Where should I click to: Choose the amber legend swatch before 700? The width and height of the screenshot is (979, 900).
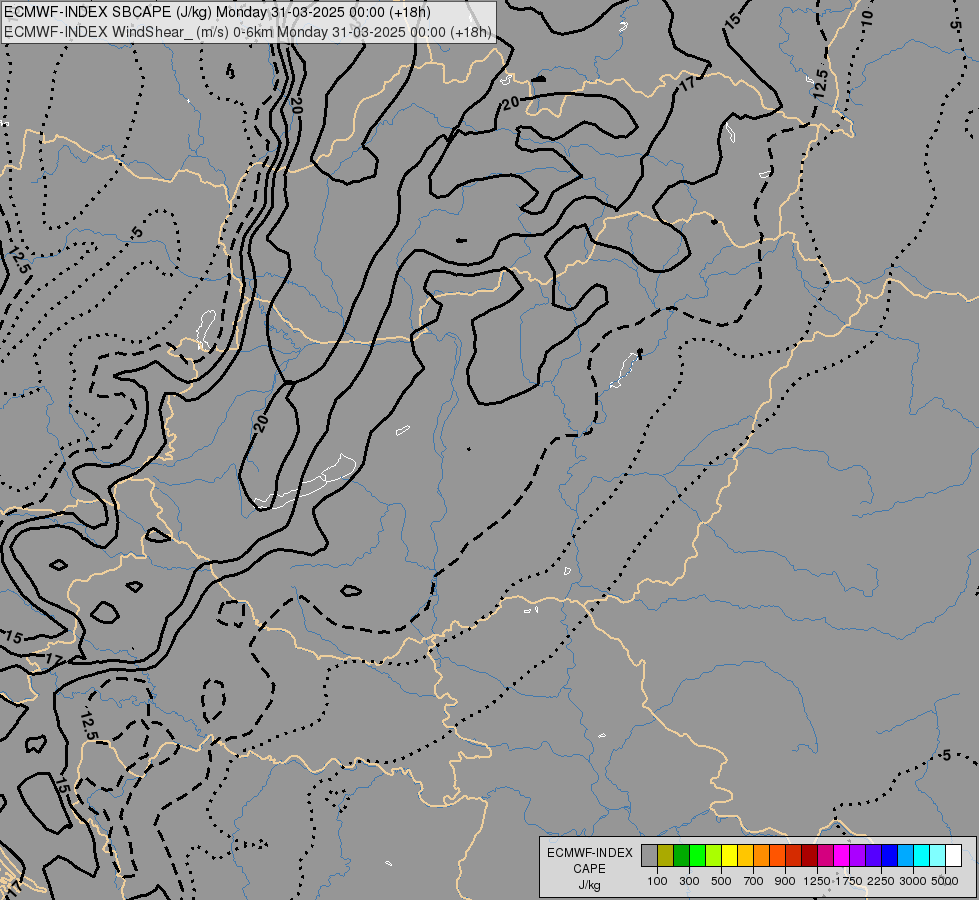(745, 855)
